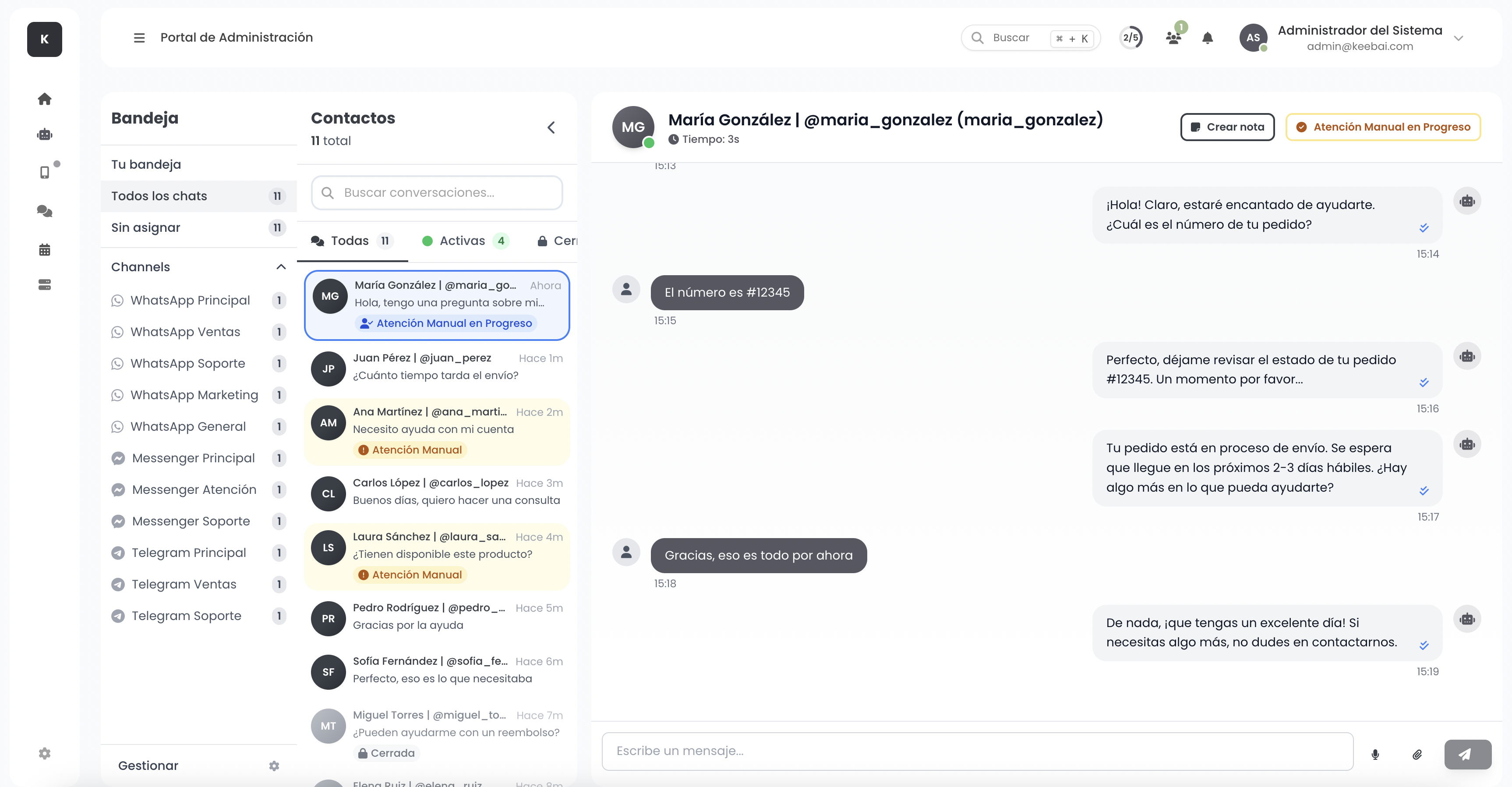Open the bot icon in left sidebar
The height and width of the screenshot is (787, 1512).
(45, 135)
